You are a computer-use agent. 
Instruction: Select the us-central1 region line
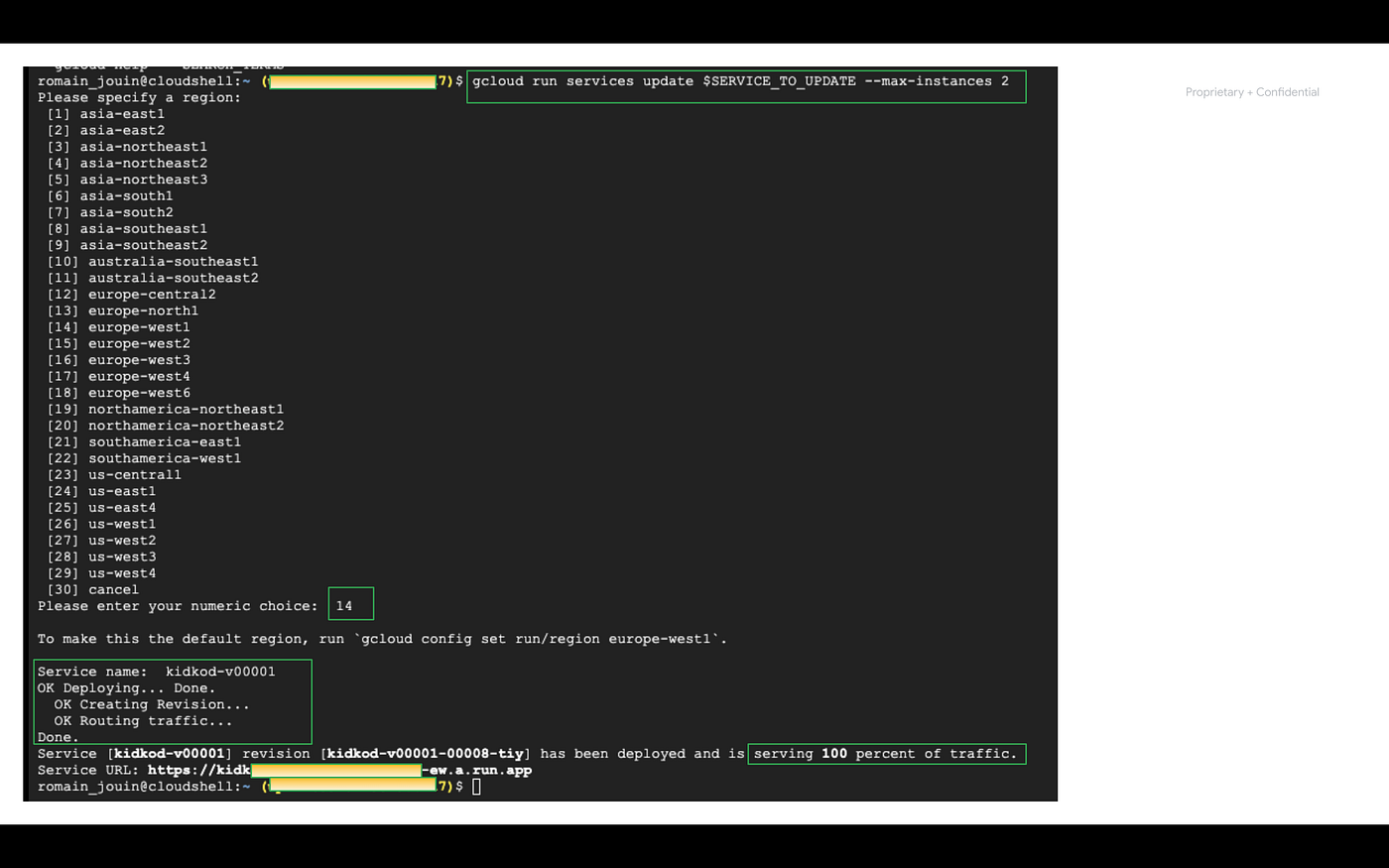[114, 474]
